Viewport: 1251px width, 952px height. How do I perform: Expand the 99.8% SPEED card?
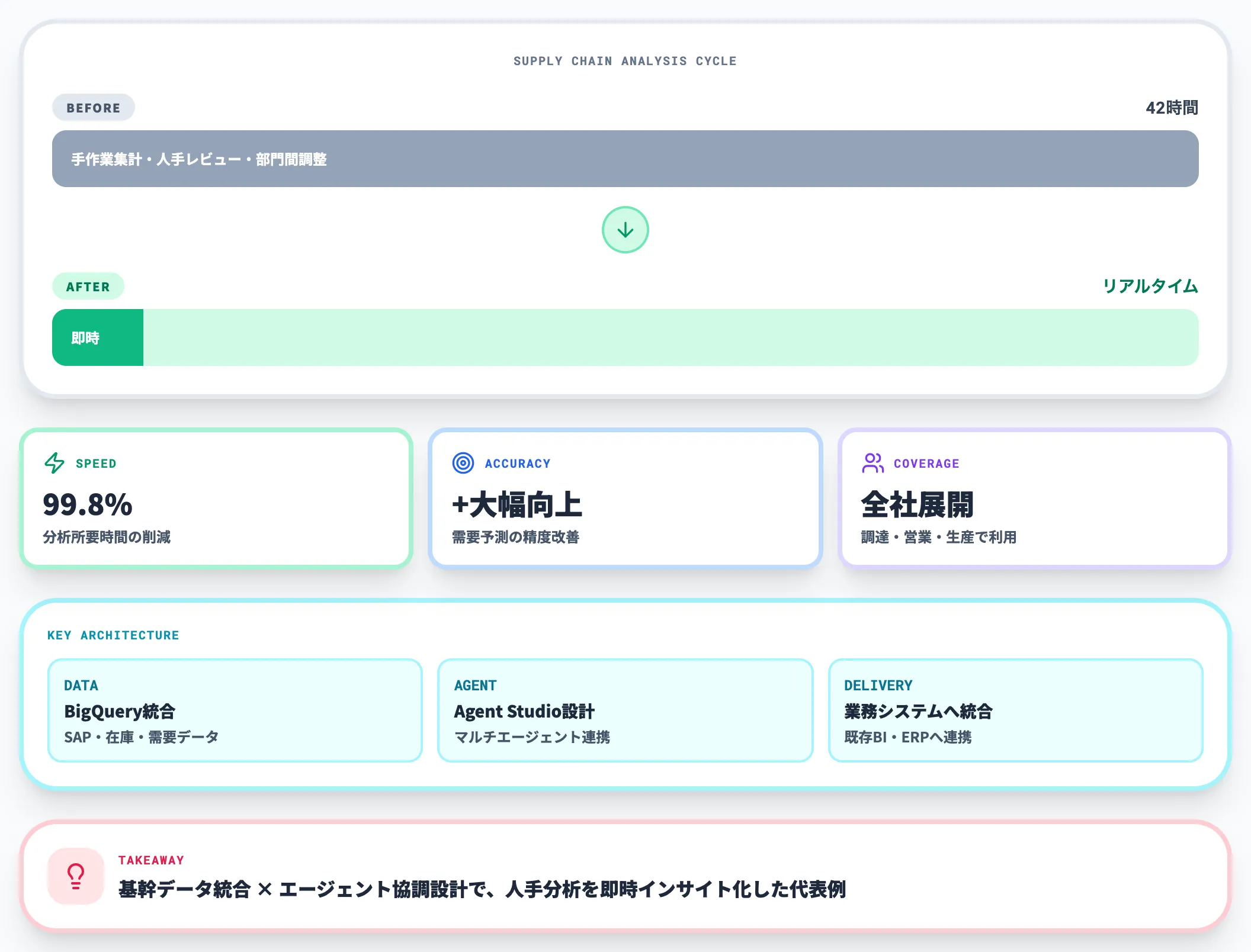pos(217,498)
